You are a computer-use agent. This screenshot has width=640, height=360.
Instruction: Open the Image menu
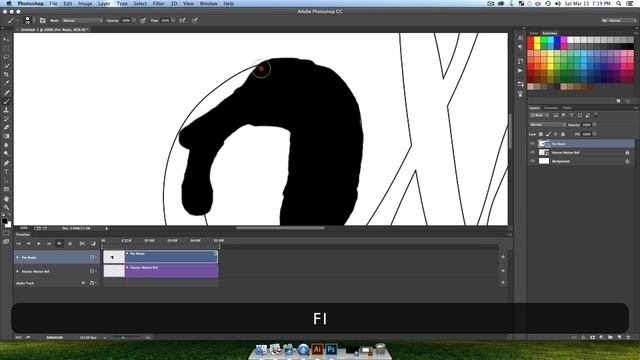point(84,3)
